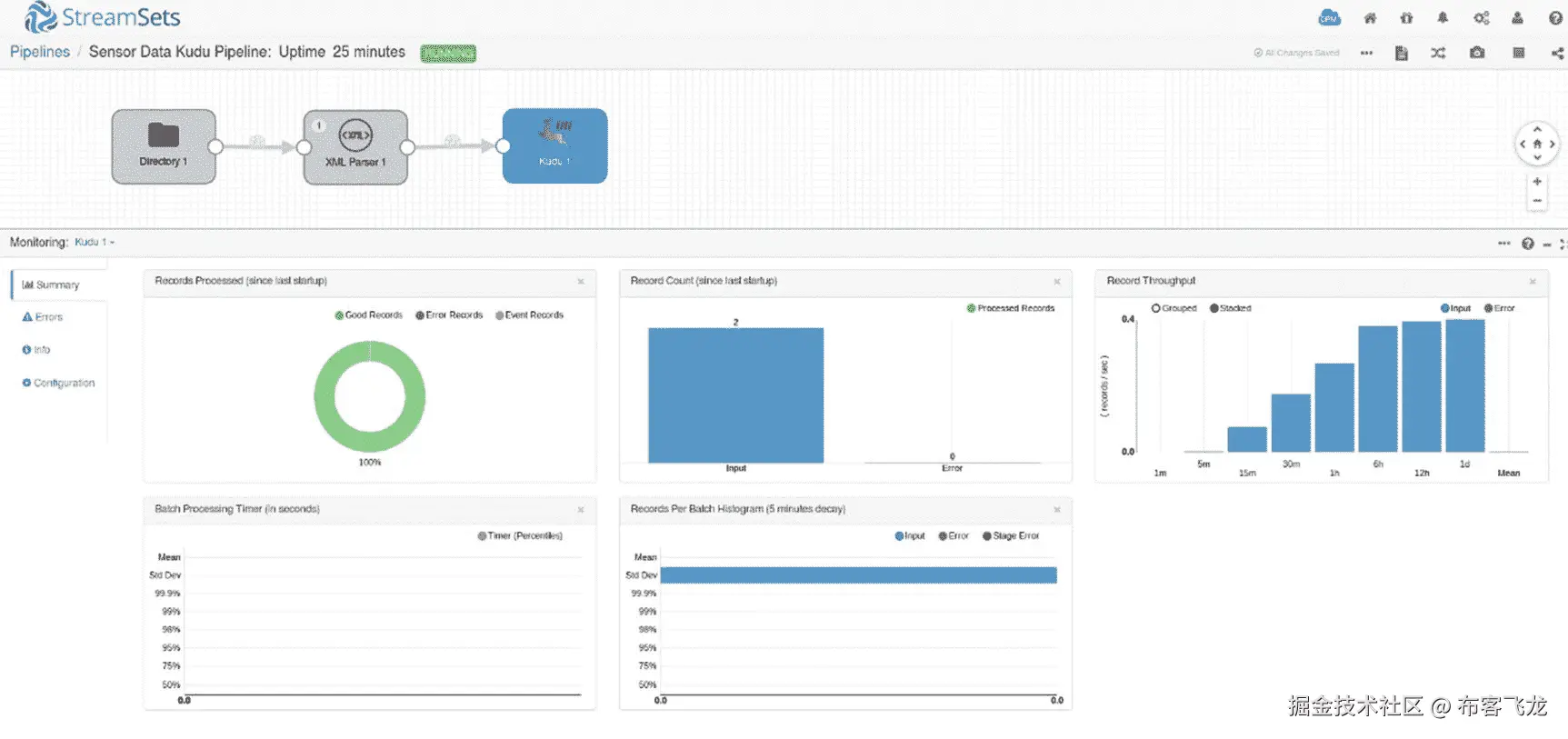The image size is (1568, 739).
Task: Select Grouped option in Record Throughput
Action: pos(1174,308)
